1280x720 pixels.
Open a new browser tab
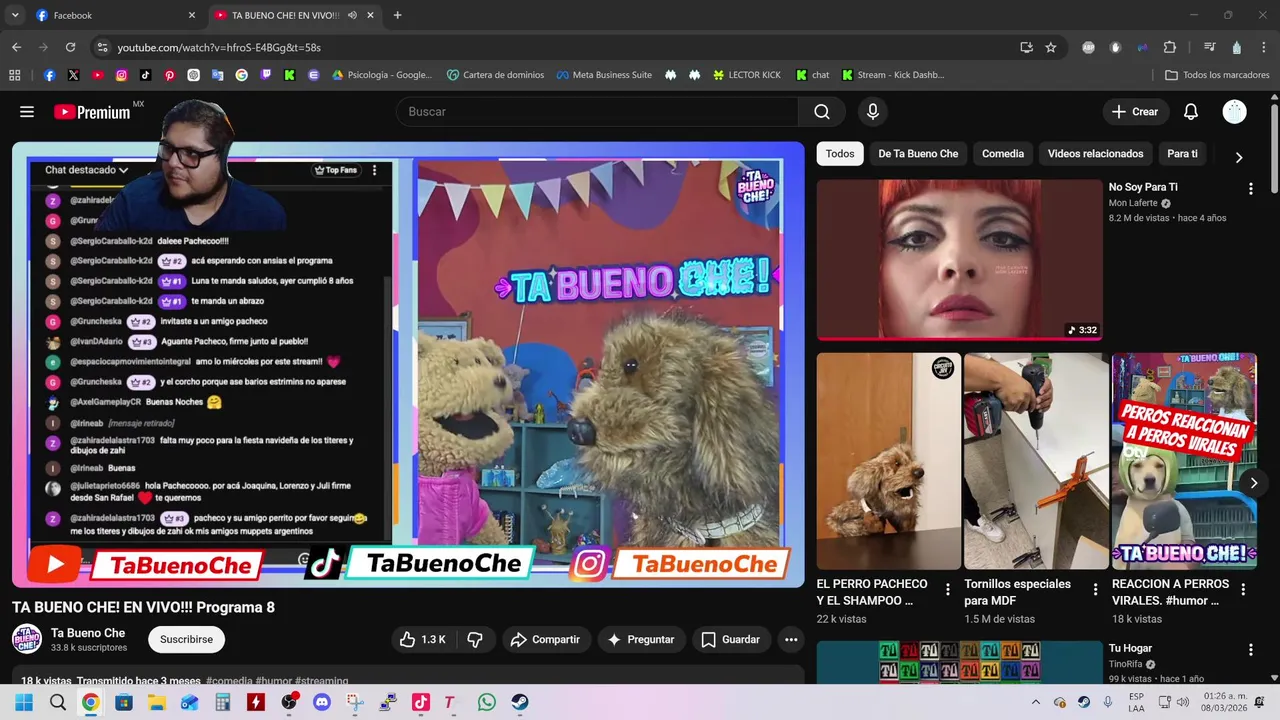click(397, 15)
